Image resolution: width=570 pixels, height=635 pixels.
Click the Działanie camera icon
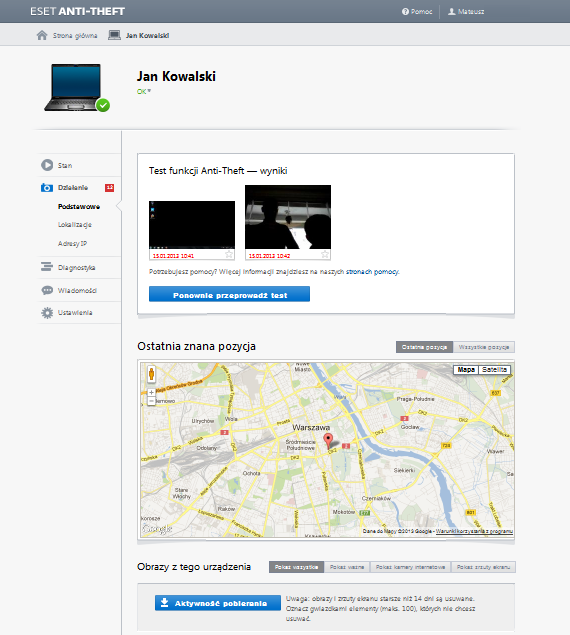point(47,188)
